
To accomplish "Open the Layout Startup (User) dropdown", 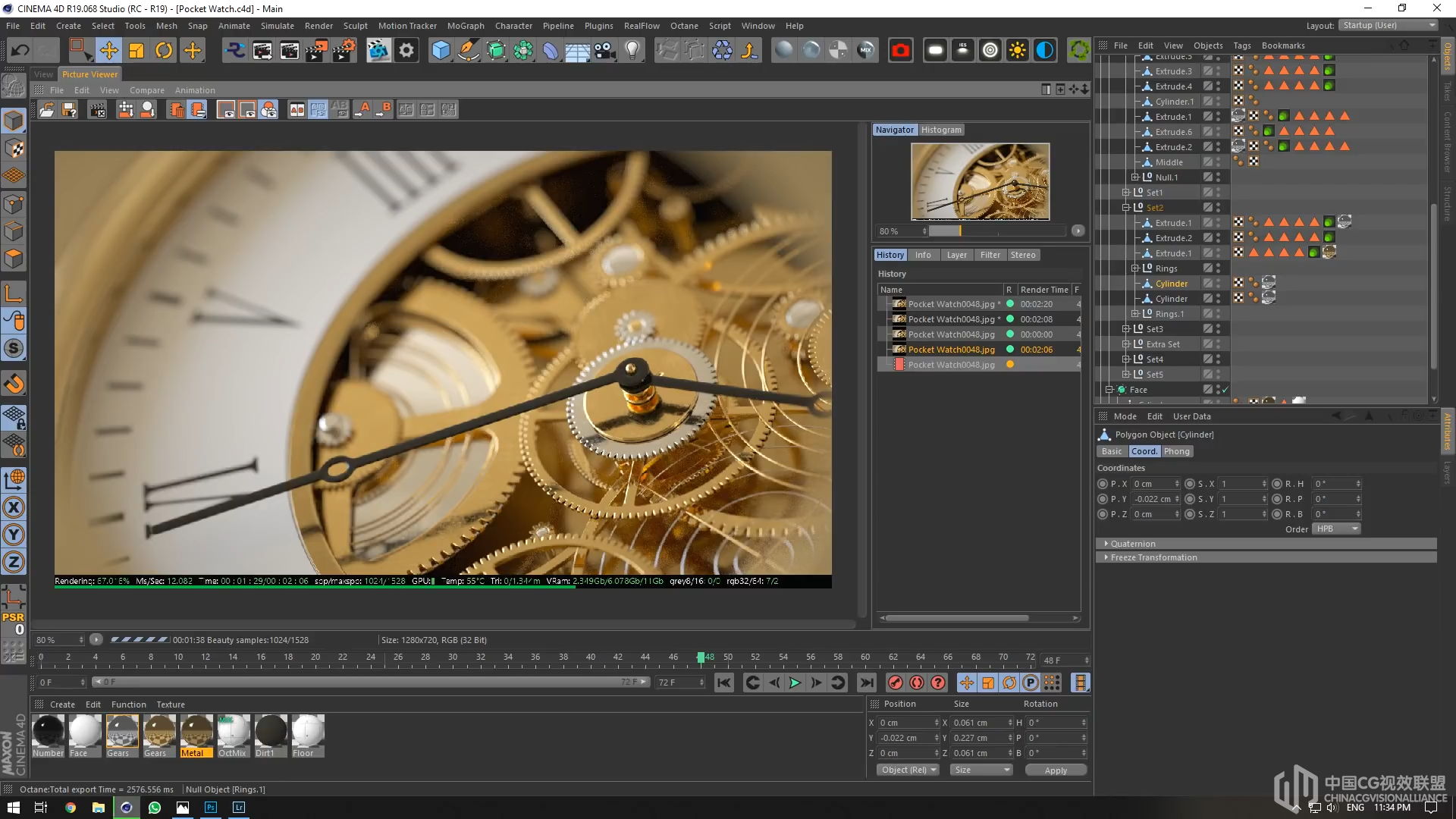I will coord(1388,25).
